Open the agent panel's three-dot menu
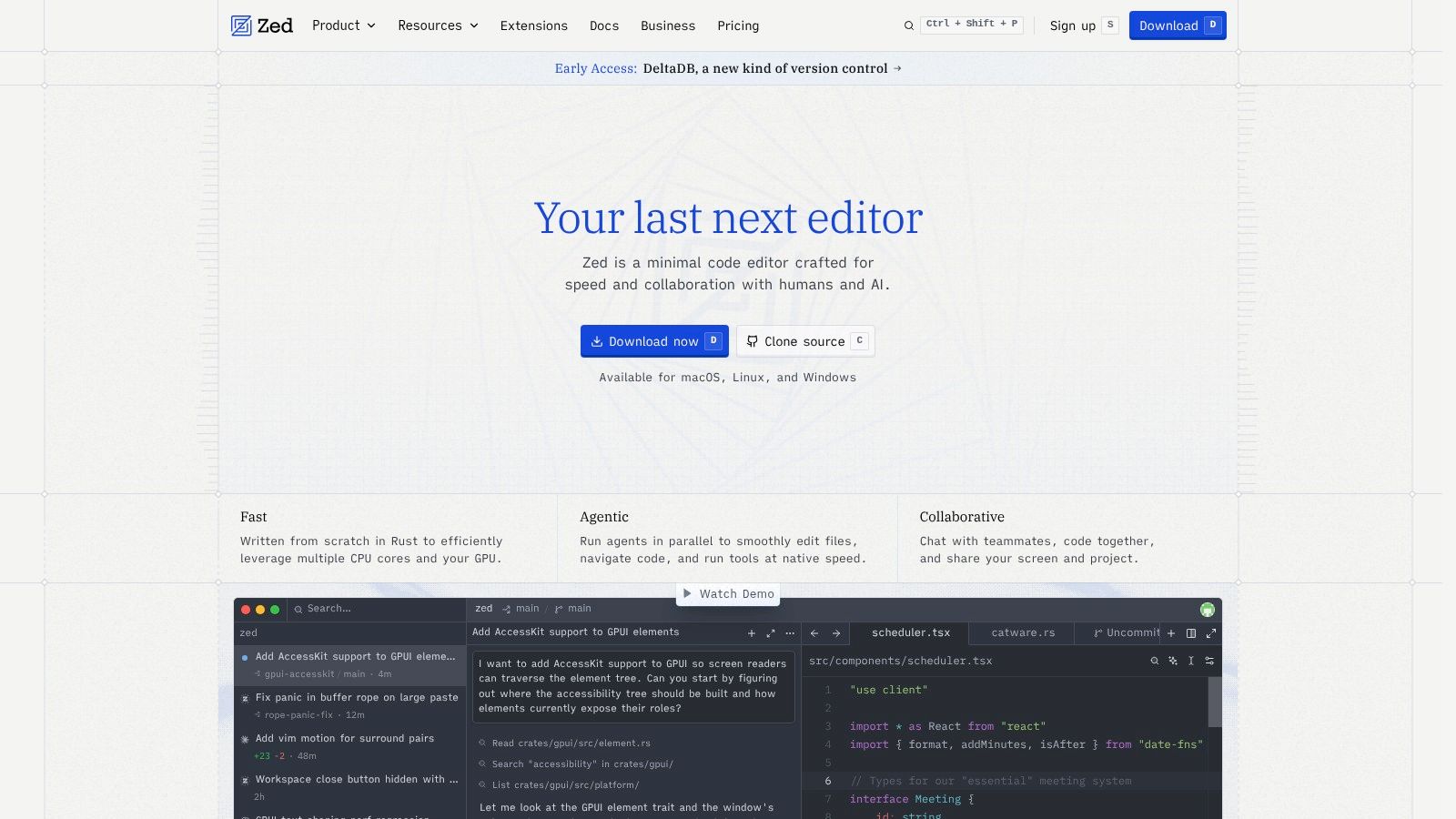Viewport: 1456px width, 819px height. coord(790,633)
